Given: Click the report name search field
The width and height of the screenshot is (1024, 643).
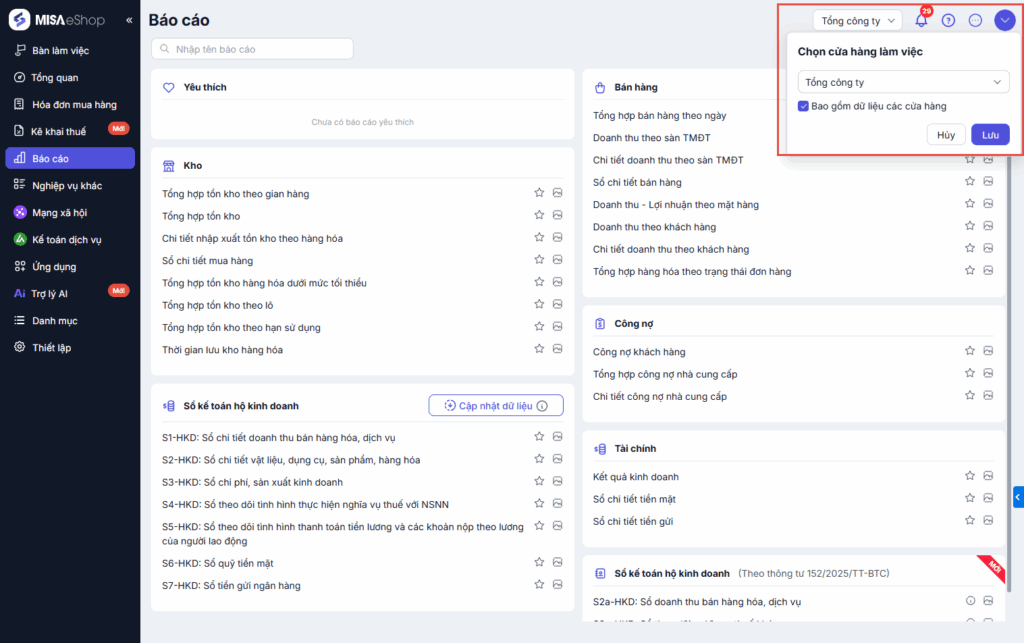Looking at the screenshot, I should pyautogui.click(x=253, y=49).
